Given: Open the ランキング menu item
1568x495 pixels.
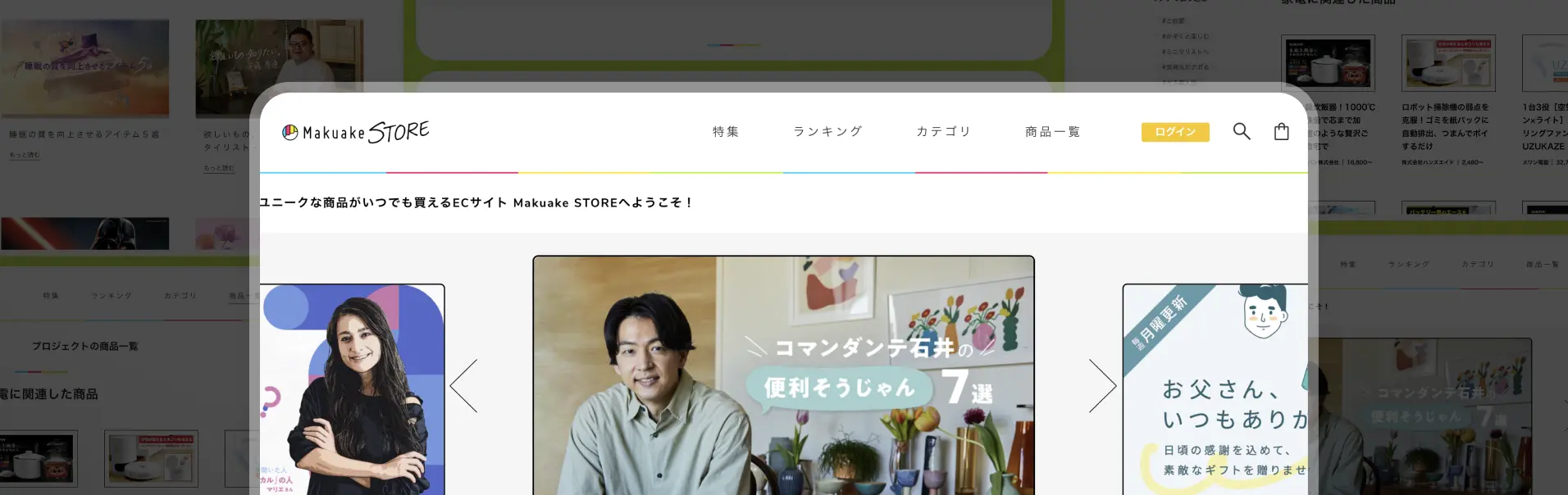Looking at the screenshot, I should pyautogui.click(x=827, y=131).
